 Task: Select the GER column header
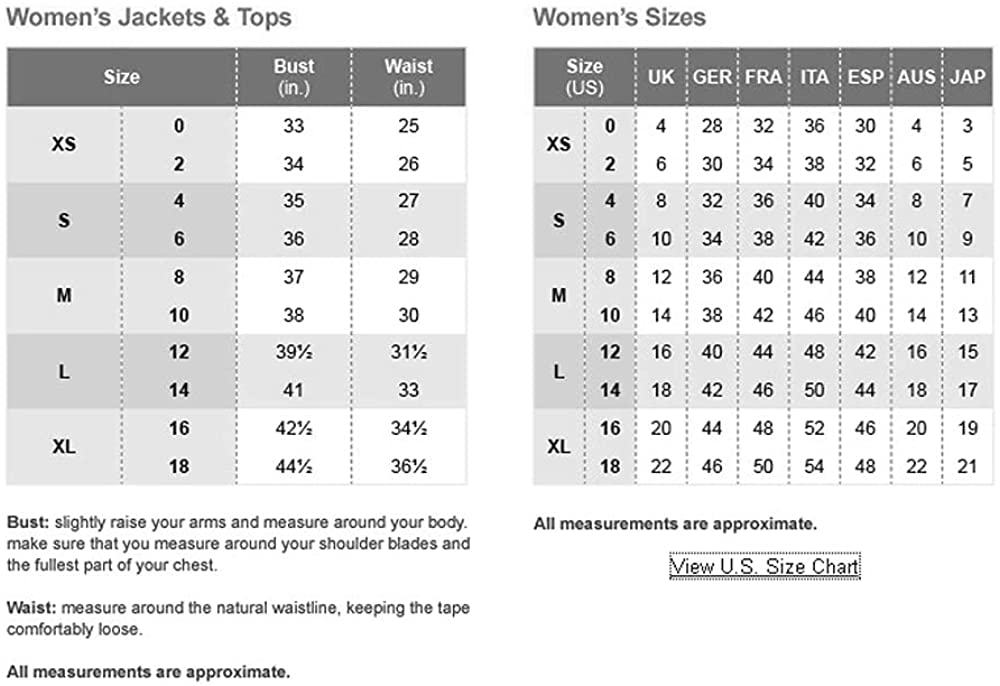pos(712,77)
